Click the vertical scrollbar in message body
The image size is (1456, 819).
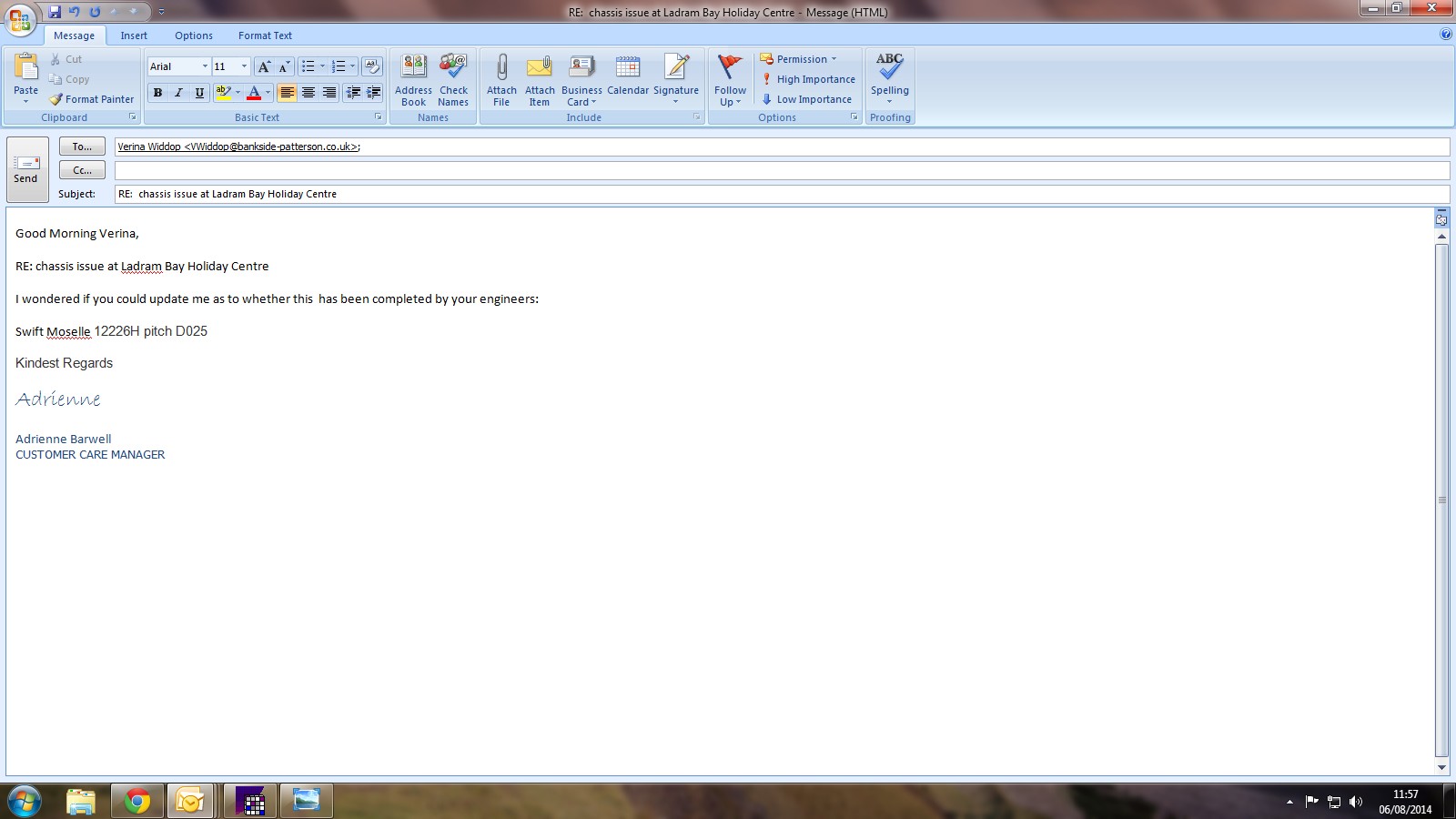point(1441,500)
